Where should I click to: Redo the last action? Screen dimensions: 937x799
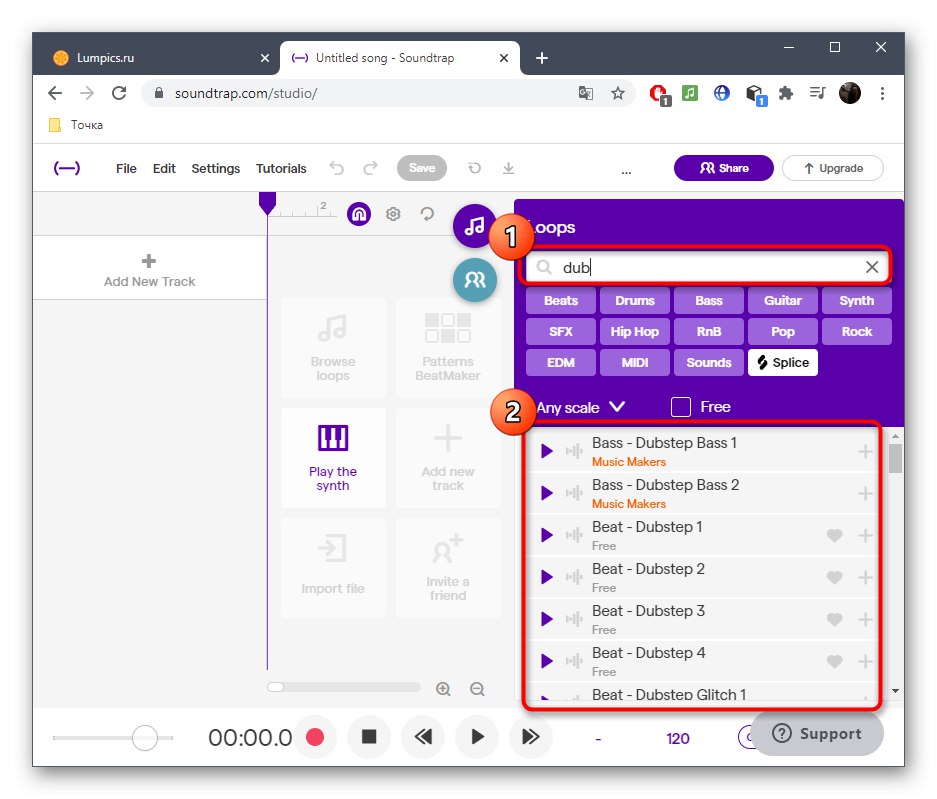coord(370,169)
